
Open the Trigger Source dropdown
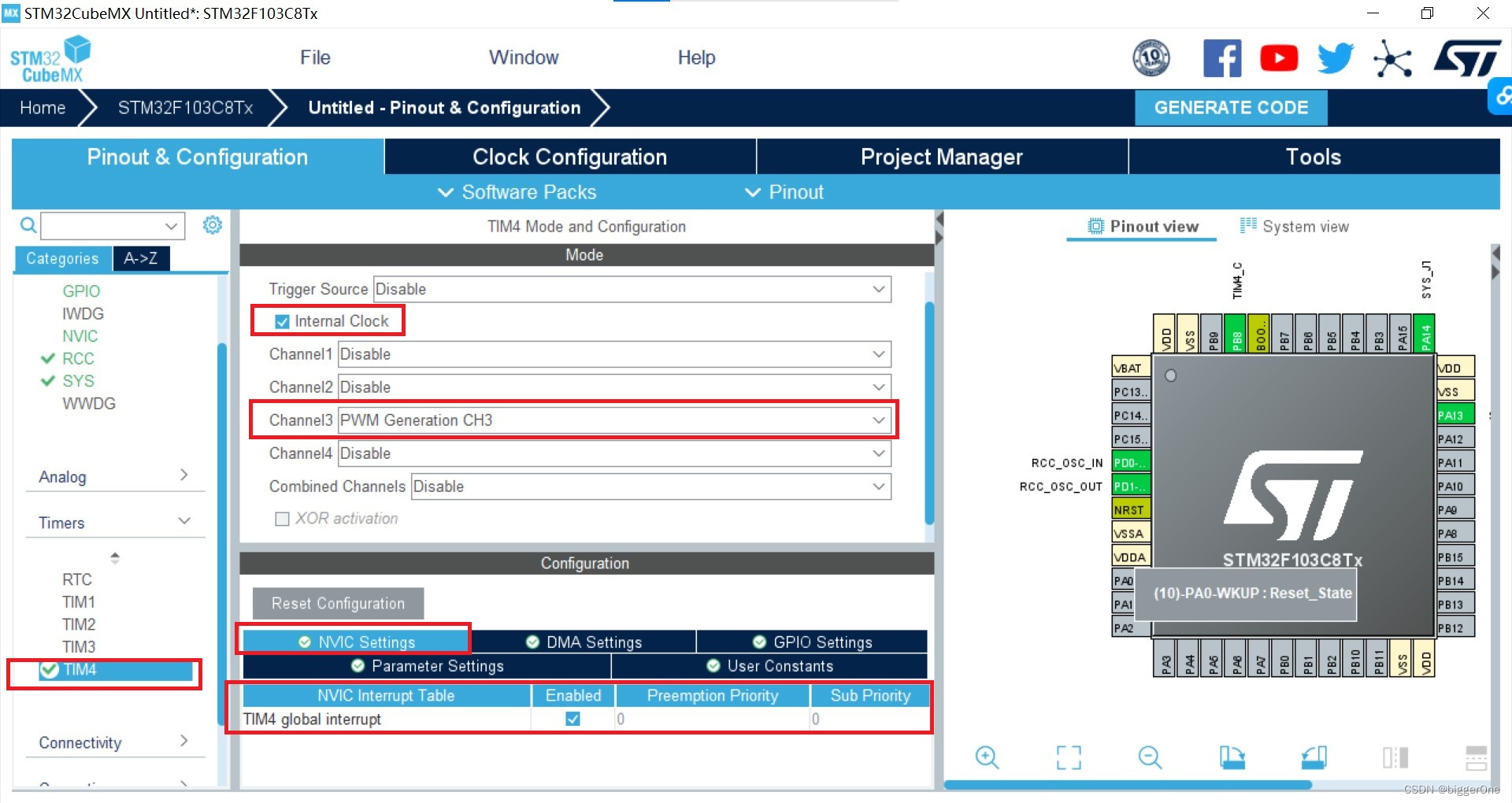click(x=632, y=289)
